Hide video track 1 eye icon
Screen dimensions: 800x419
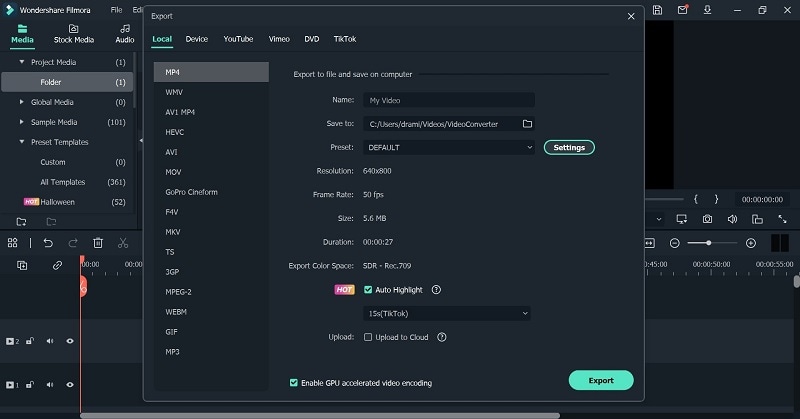(x=70, y=384)
